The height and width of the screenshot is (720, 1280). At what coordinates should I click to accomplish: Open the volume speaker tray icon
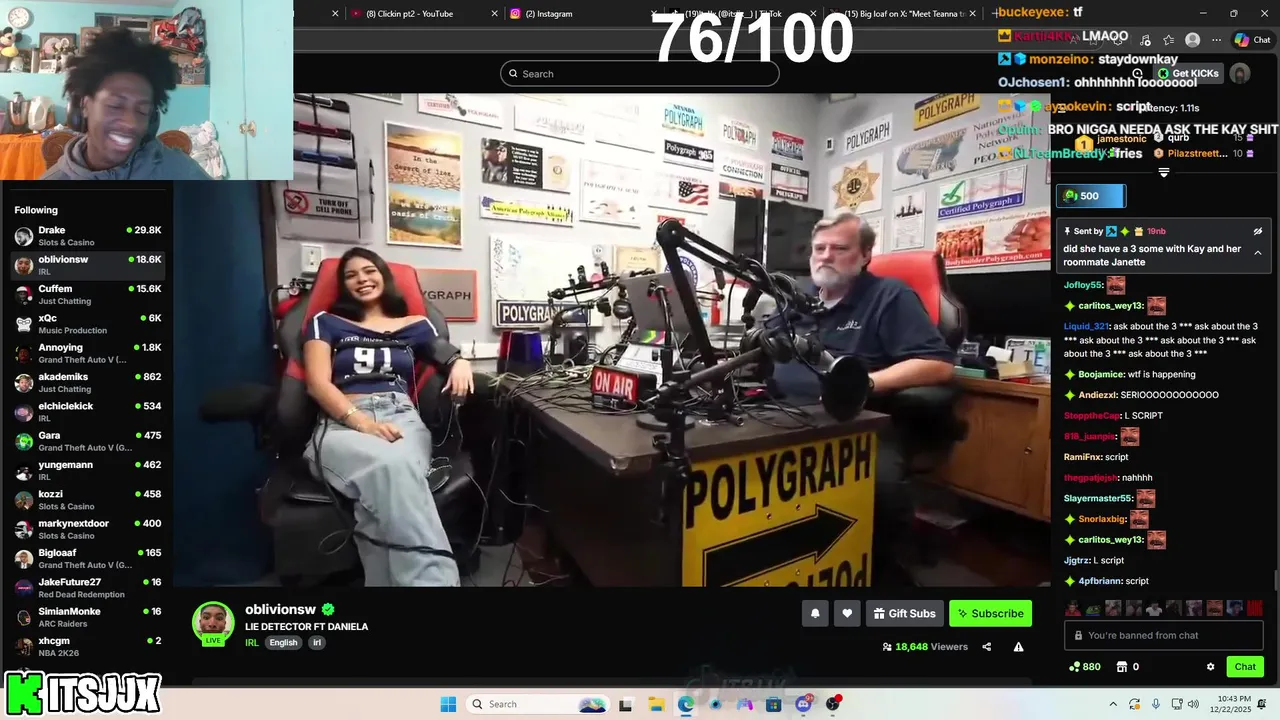coord(1192,704)
